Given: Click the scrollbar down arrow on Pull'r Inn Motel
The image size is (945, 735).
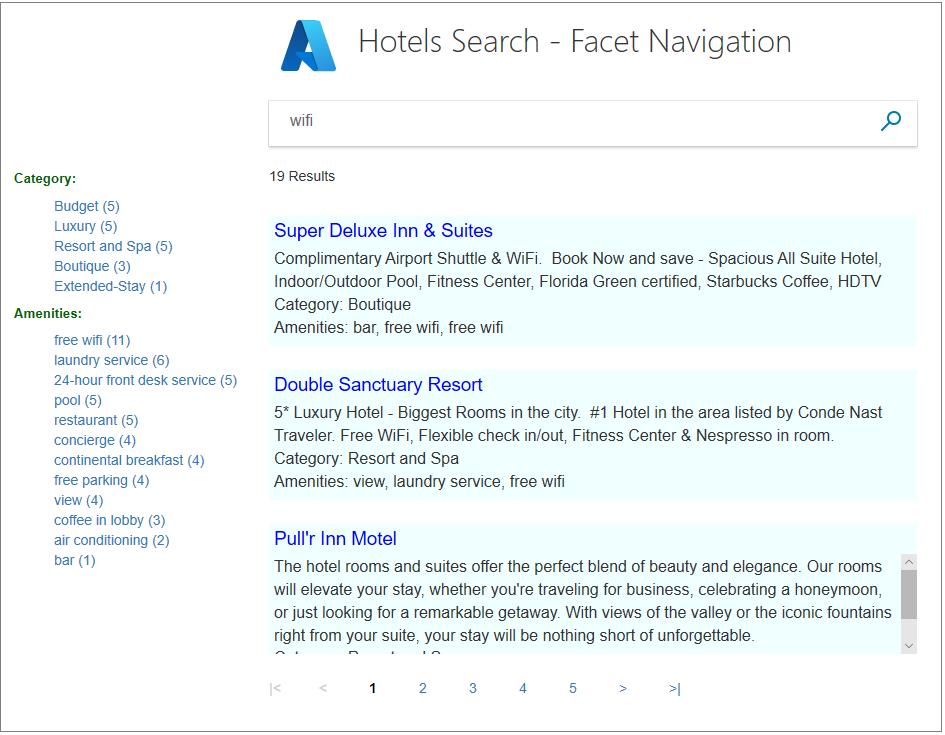Looking at the screenshot, I should click(909, 644).
